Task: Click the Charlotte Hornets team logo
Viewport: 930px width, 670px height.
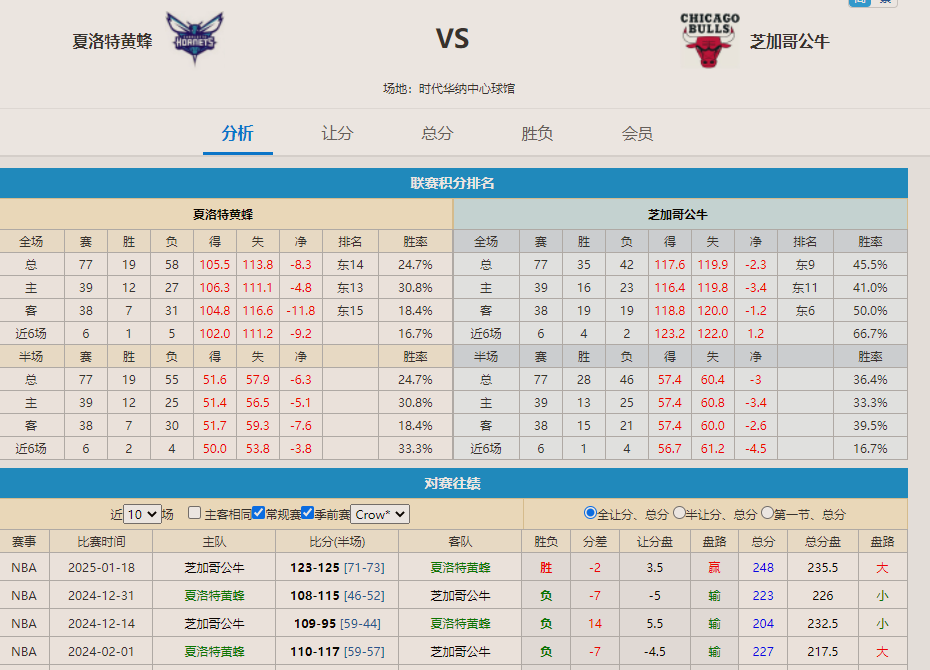Action: pos(196,38)
